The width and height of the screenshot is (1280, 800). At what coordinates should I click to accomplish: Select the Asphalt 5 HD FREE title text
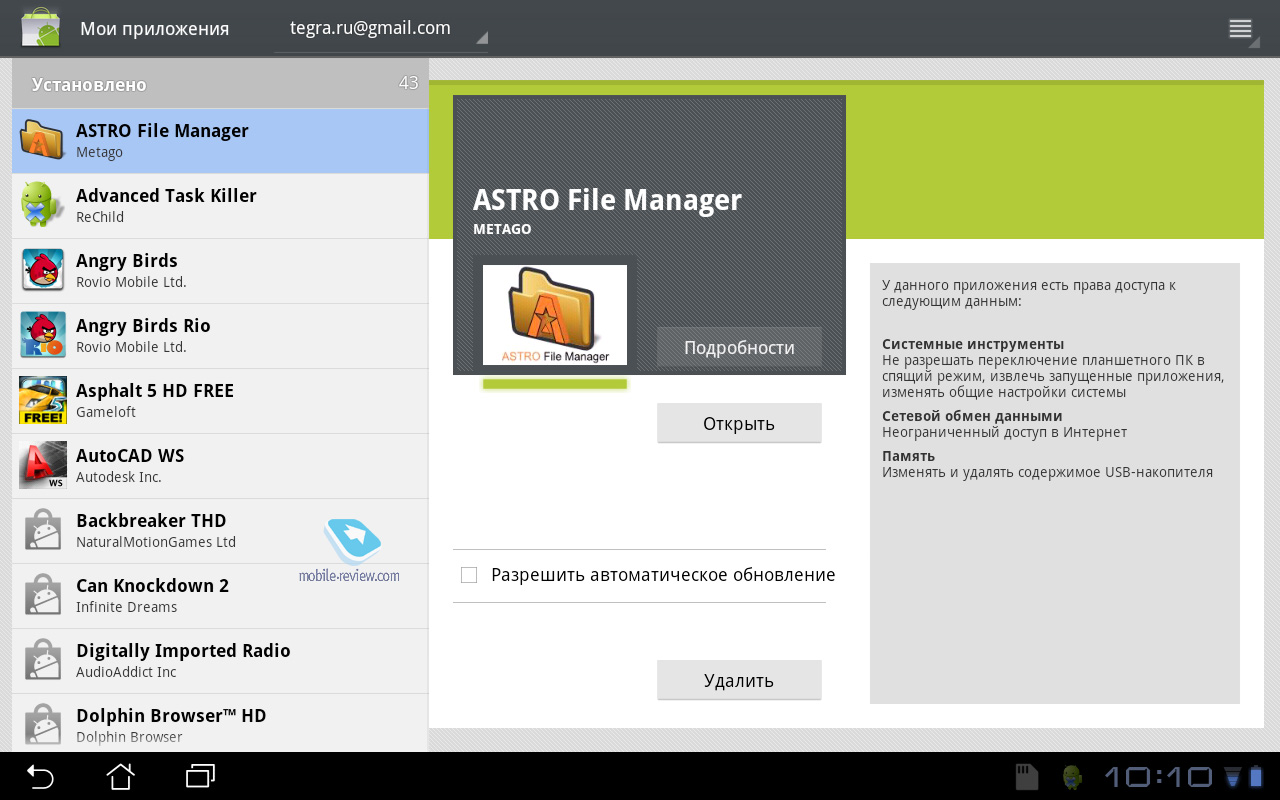coord(155,391)
